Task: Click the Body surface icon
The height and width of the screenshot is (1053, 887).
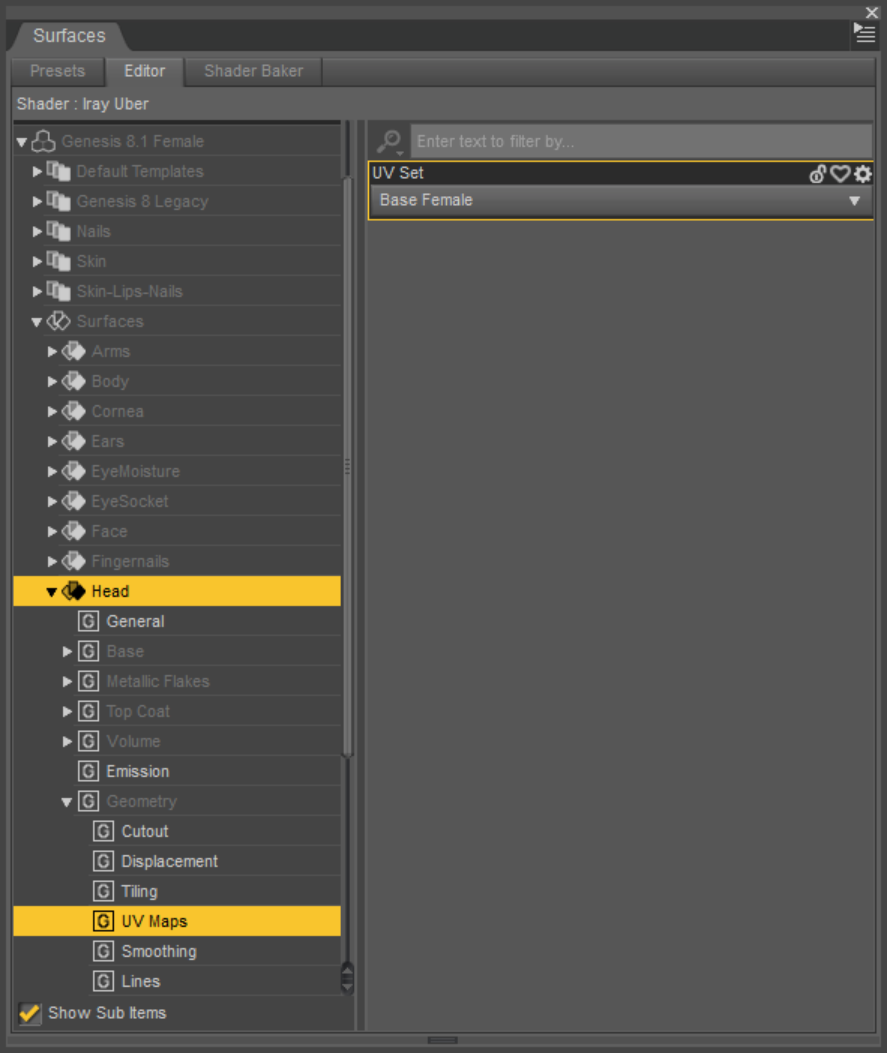Action: click(74, 381)
